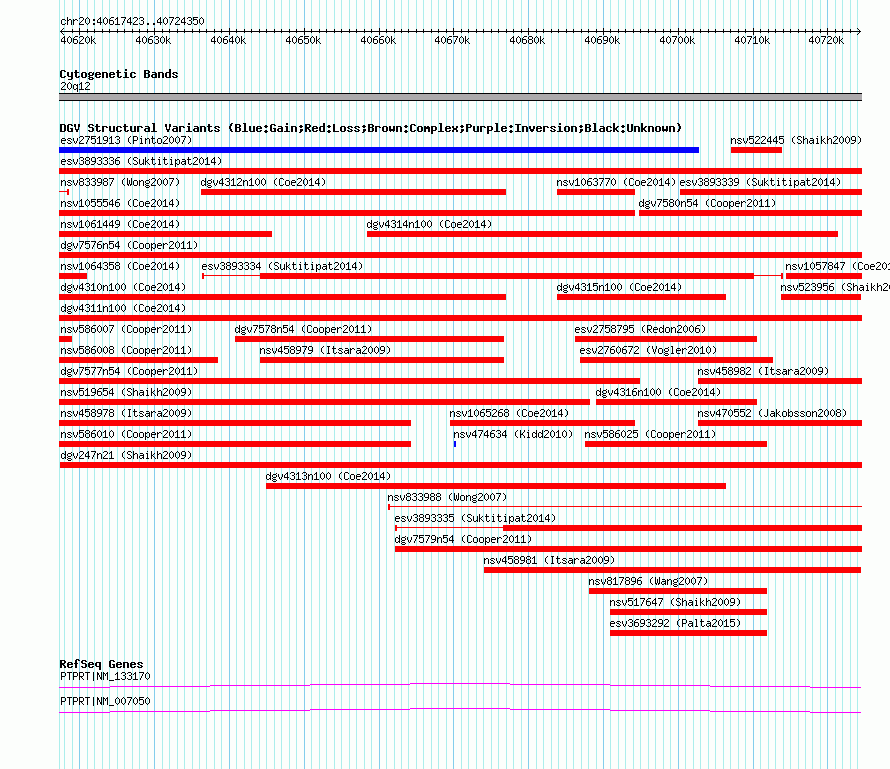890x769 pixels.
Task: Click dgv7577n54 (Cooper2011) label
Action: pyautogui.click(x=129, y=371)
